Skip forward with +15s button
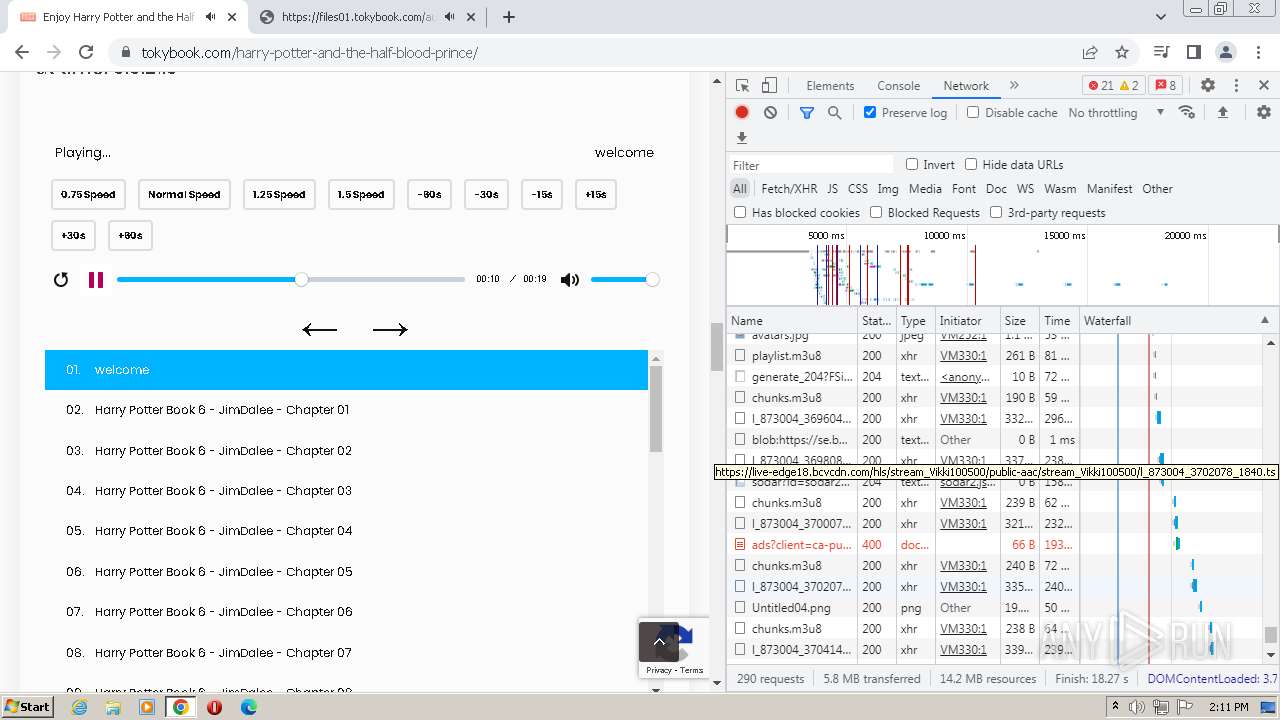This screenshot has width=1280, height=720. pos(596,195)
